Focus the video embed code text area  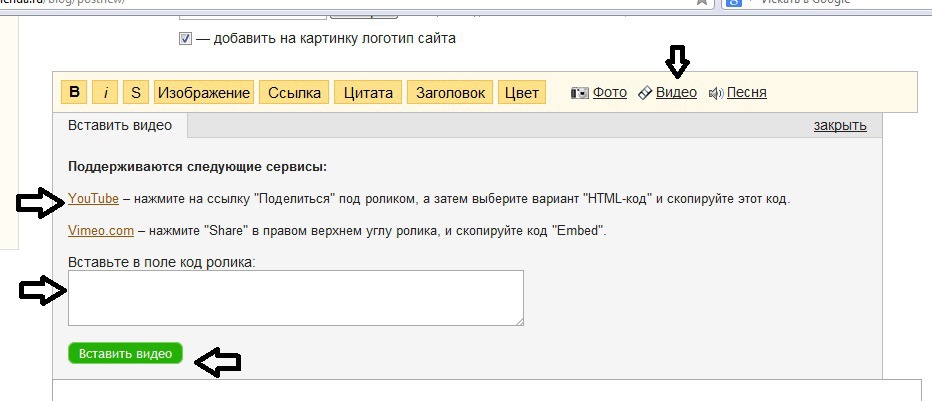coord(296,298)
